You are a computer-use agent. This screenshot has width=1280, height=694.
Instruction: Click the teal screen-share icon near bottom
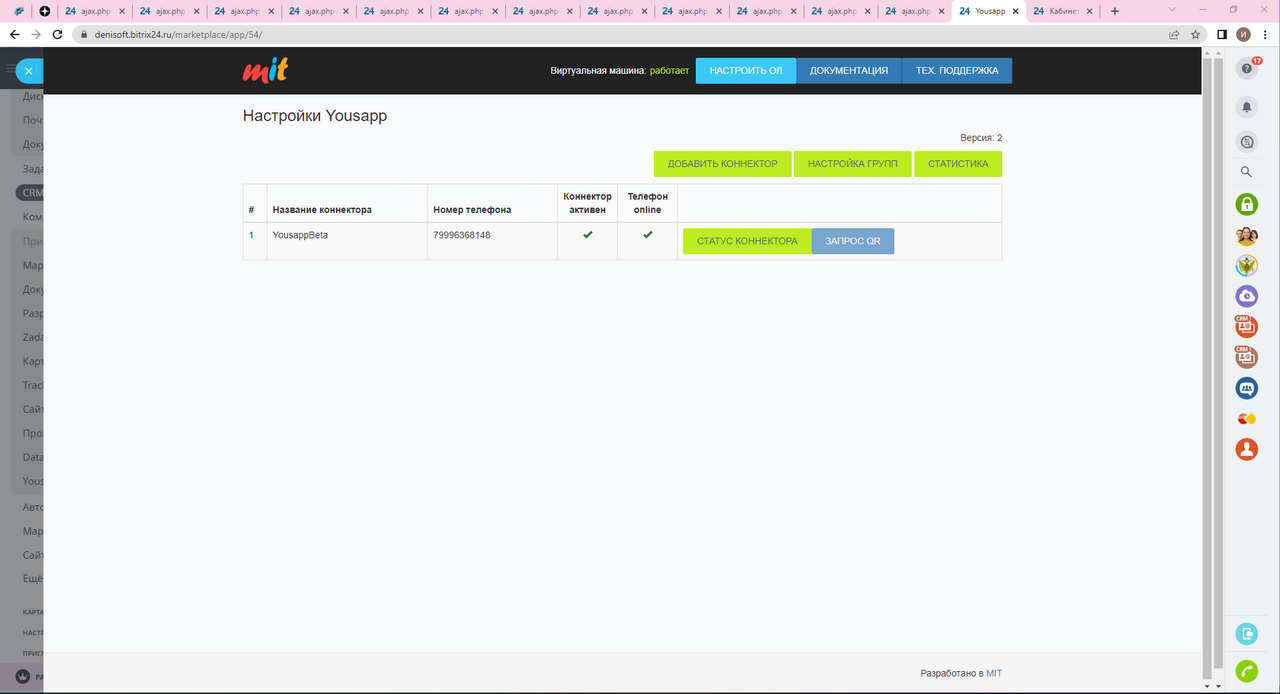point(1247,633)
